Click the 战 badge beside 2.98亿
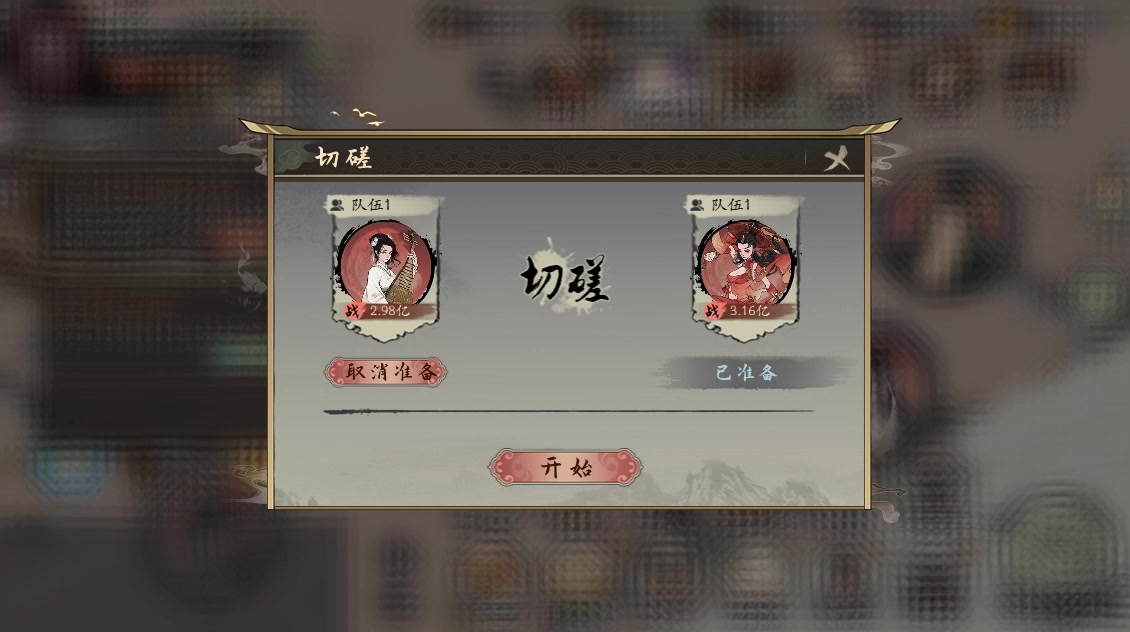The image size is (1130, 632). tap(352, 311)
